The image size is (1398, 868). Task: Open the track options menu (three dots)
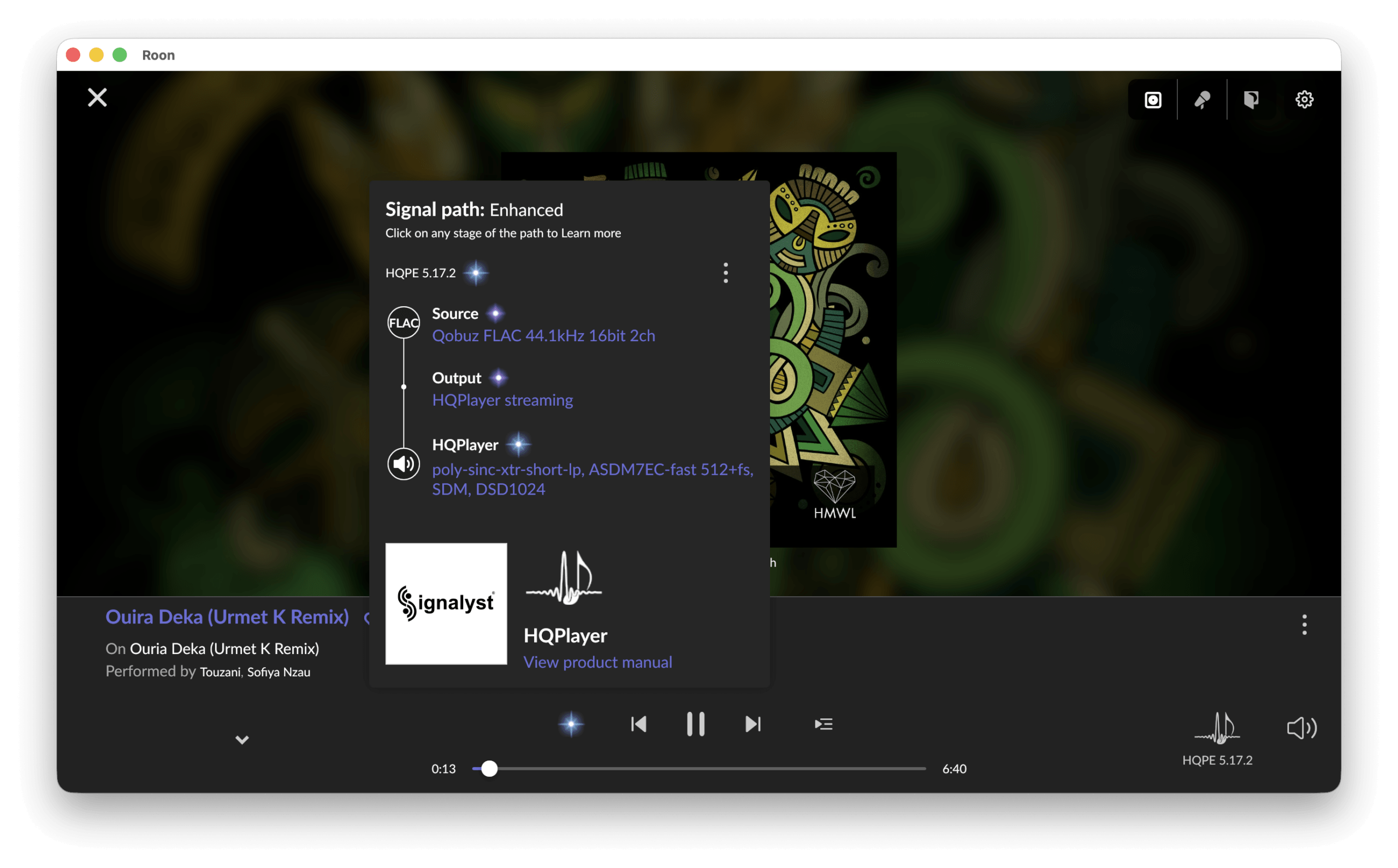(x=1304, y=625)
